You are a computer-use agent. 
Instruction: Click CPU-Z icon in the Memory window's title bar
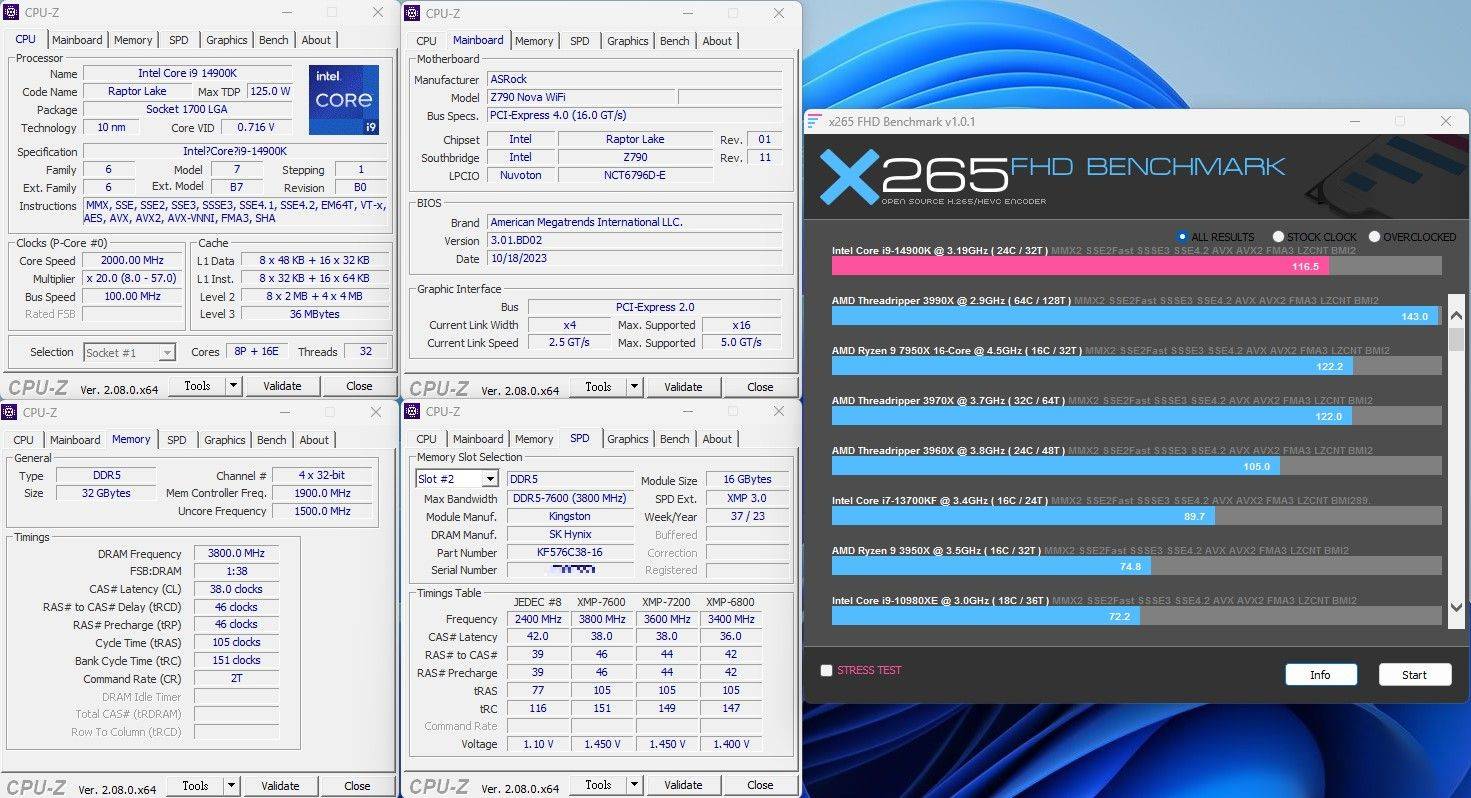(x=10, y=412)
